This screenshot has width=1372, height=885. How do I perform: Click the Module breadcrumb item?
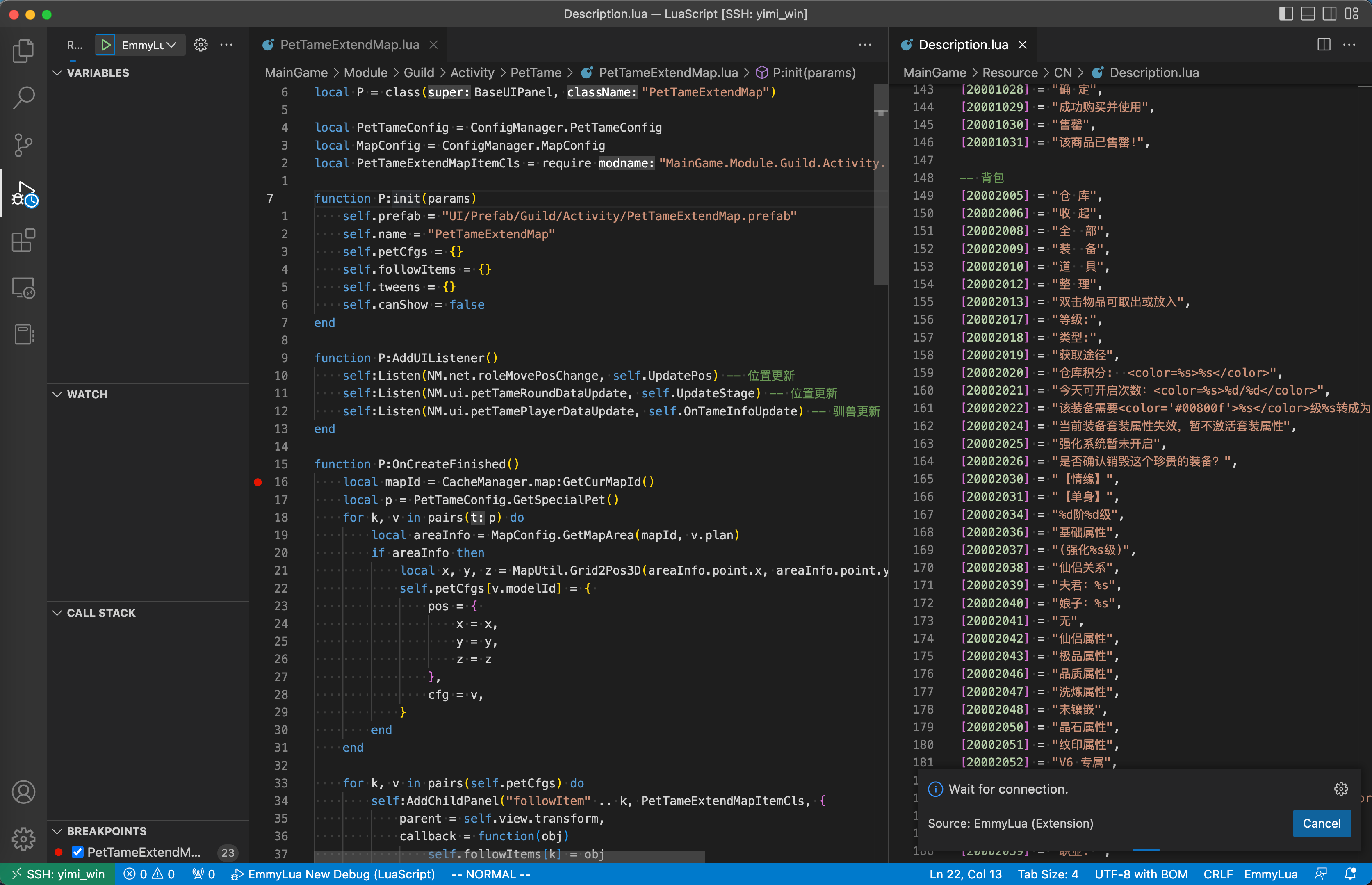365,73
